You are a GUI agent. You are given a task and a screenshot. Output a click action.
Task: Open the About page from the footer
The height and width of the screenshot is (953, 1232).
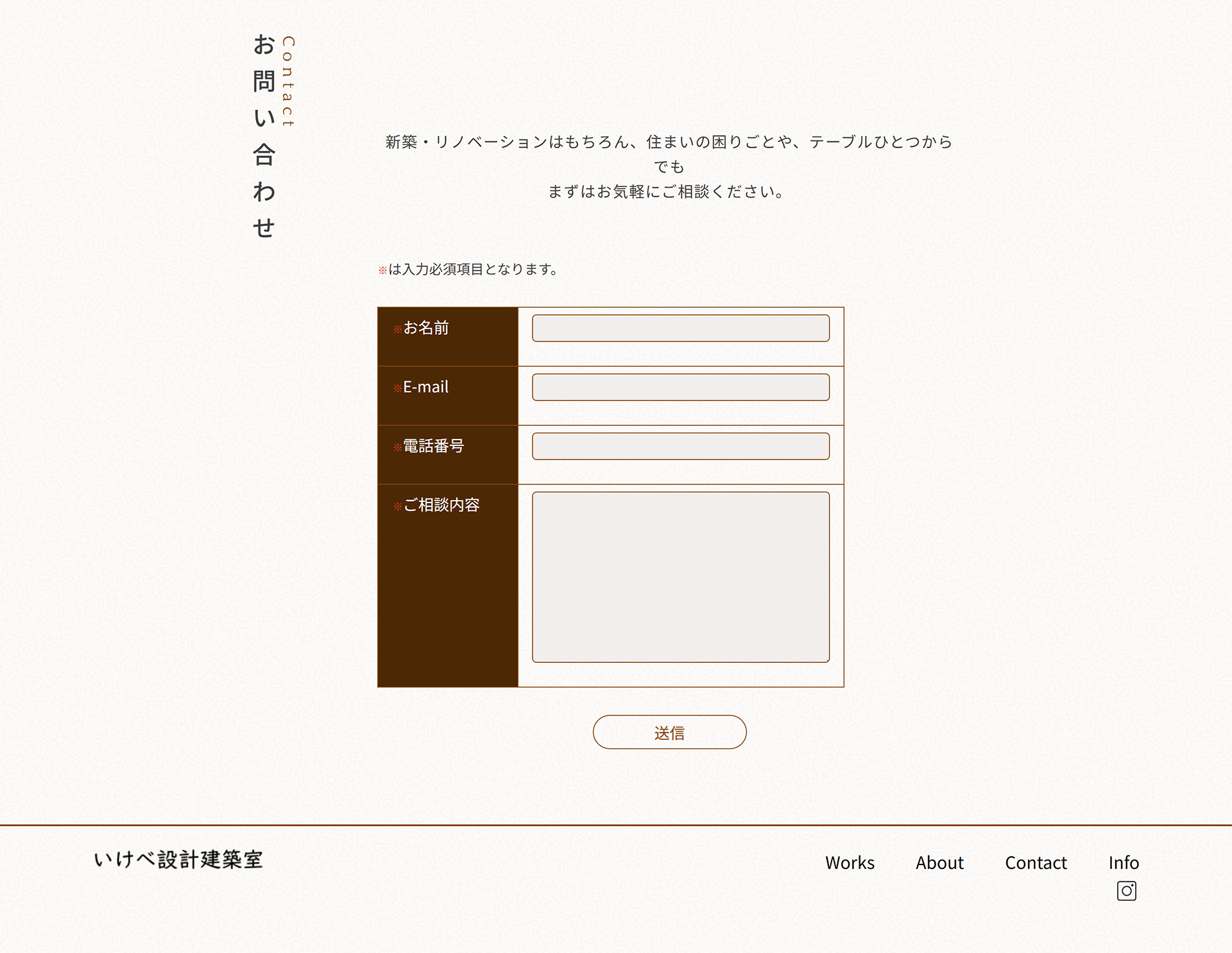939,863
